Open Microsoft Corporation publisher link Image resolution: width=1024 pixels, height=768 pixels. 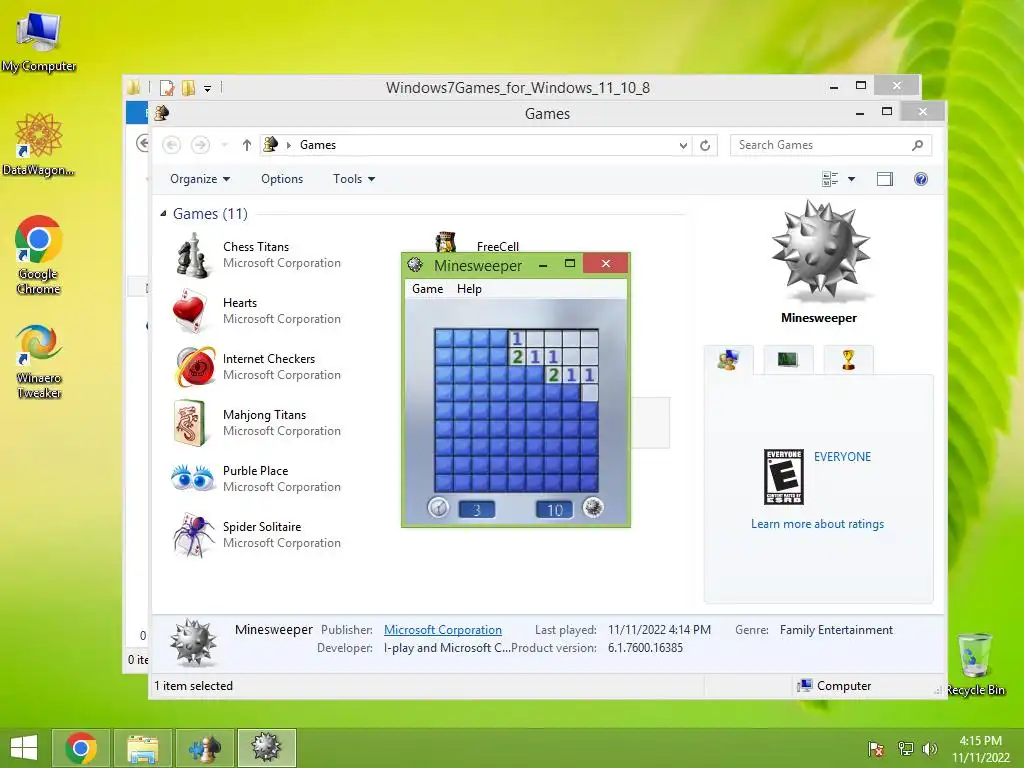click(x=443, y=630)
